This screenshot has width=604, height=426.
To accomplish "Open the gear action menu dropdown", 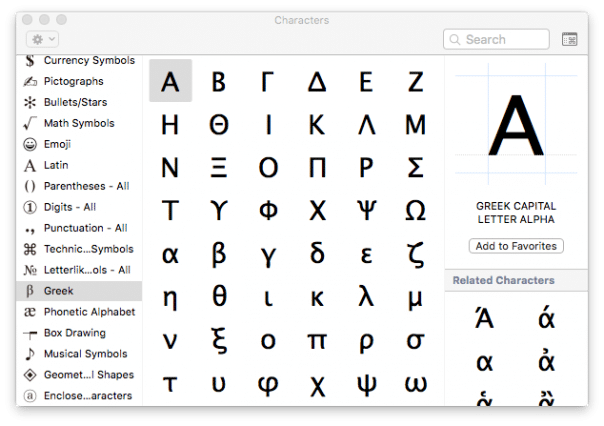I will (42, 39).
